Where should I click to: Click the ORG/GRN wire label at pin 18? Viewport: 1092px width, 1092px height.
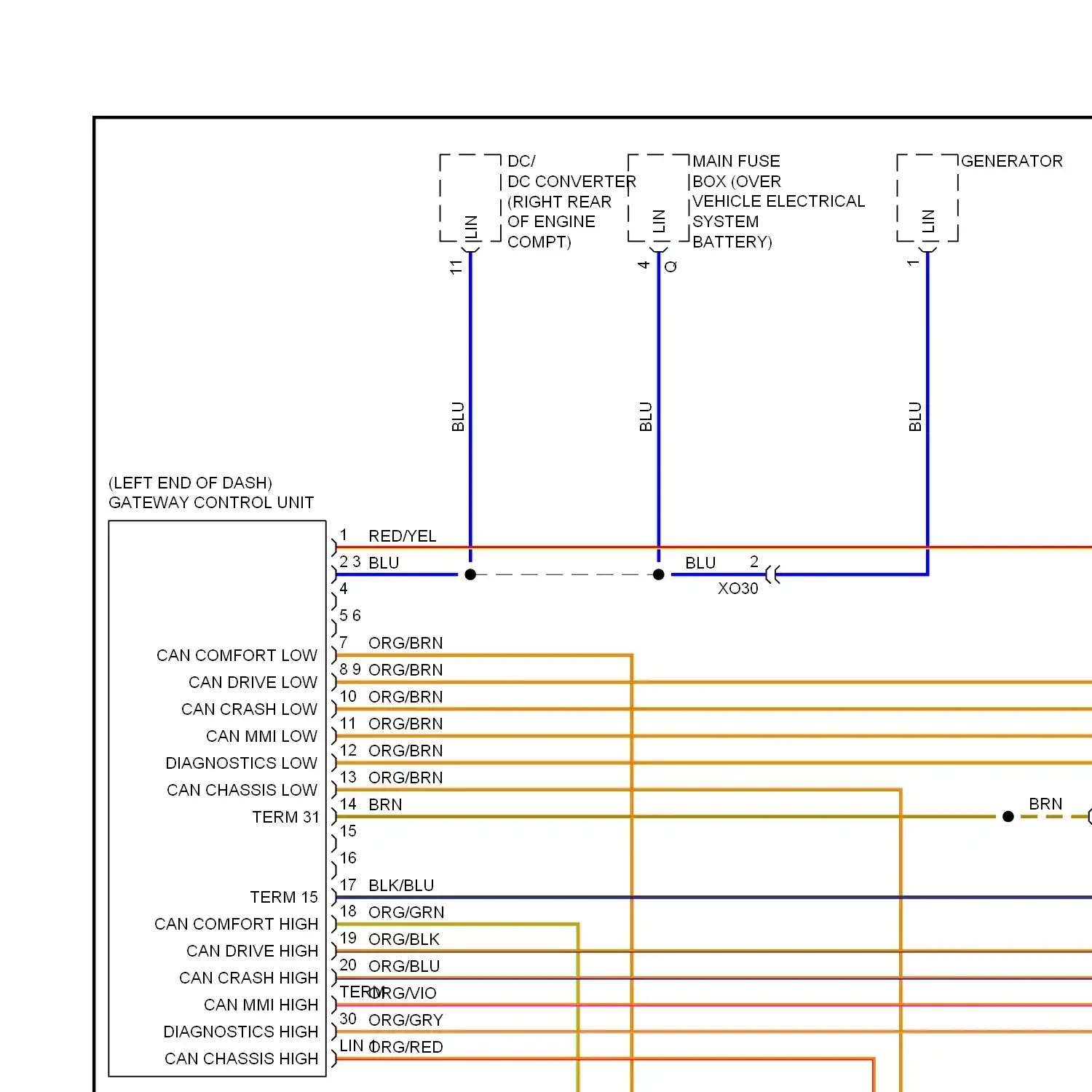click(406, 912)
